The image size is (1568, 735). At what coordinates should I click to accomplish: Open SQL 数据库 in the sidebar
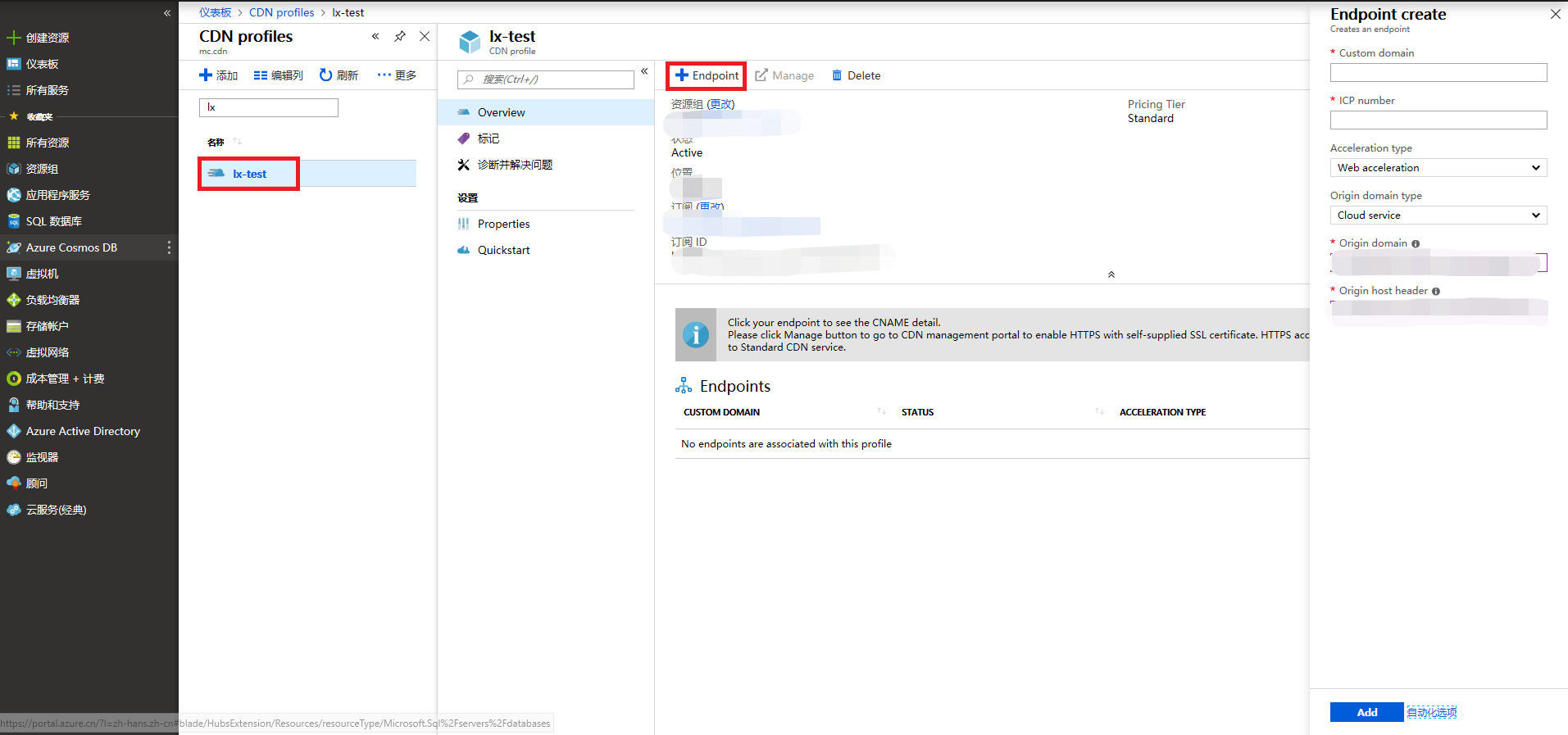tap(53, 221)
